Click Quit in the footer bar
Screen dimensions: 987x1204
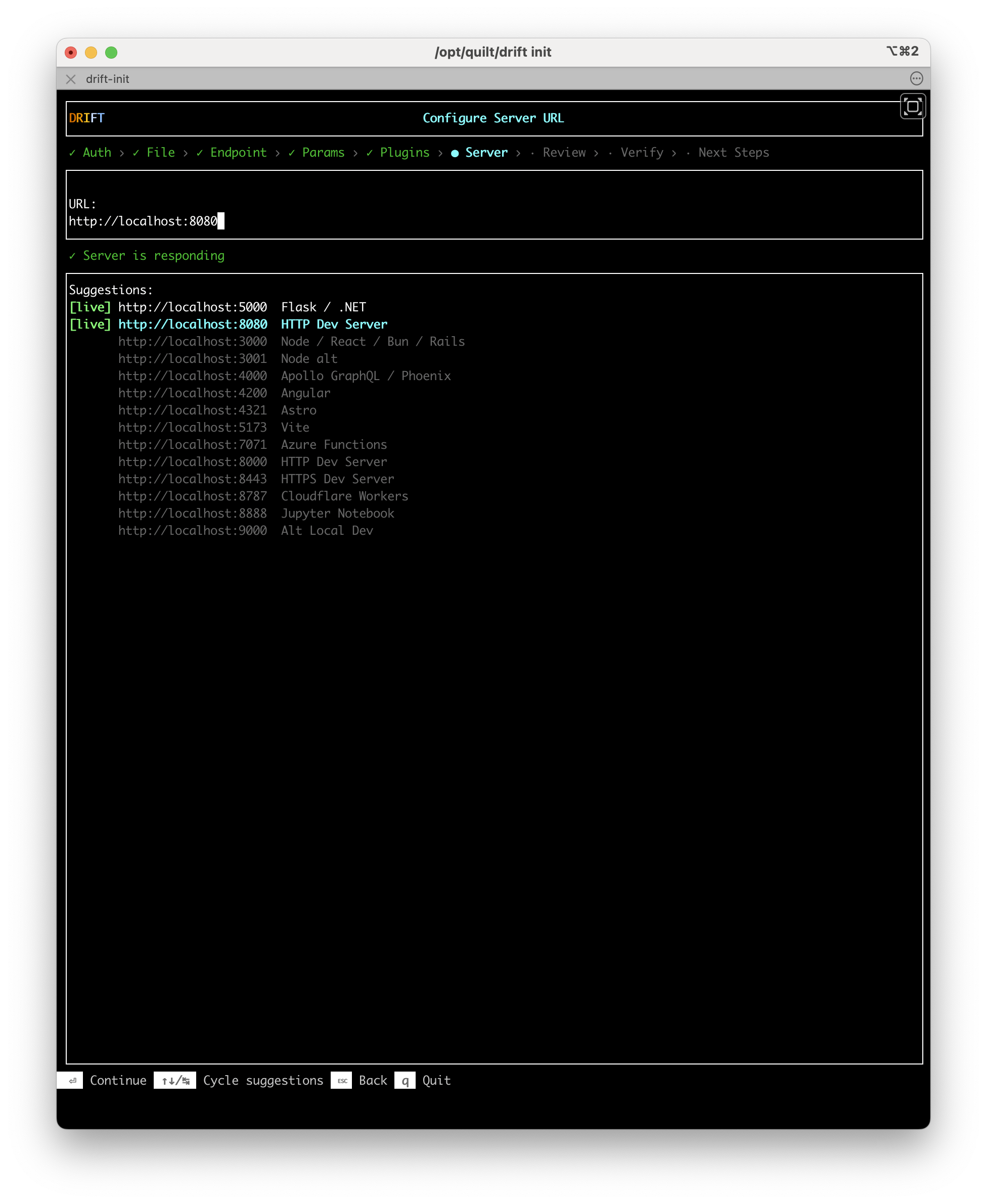(436, 1080)
